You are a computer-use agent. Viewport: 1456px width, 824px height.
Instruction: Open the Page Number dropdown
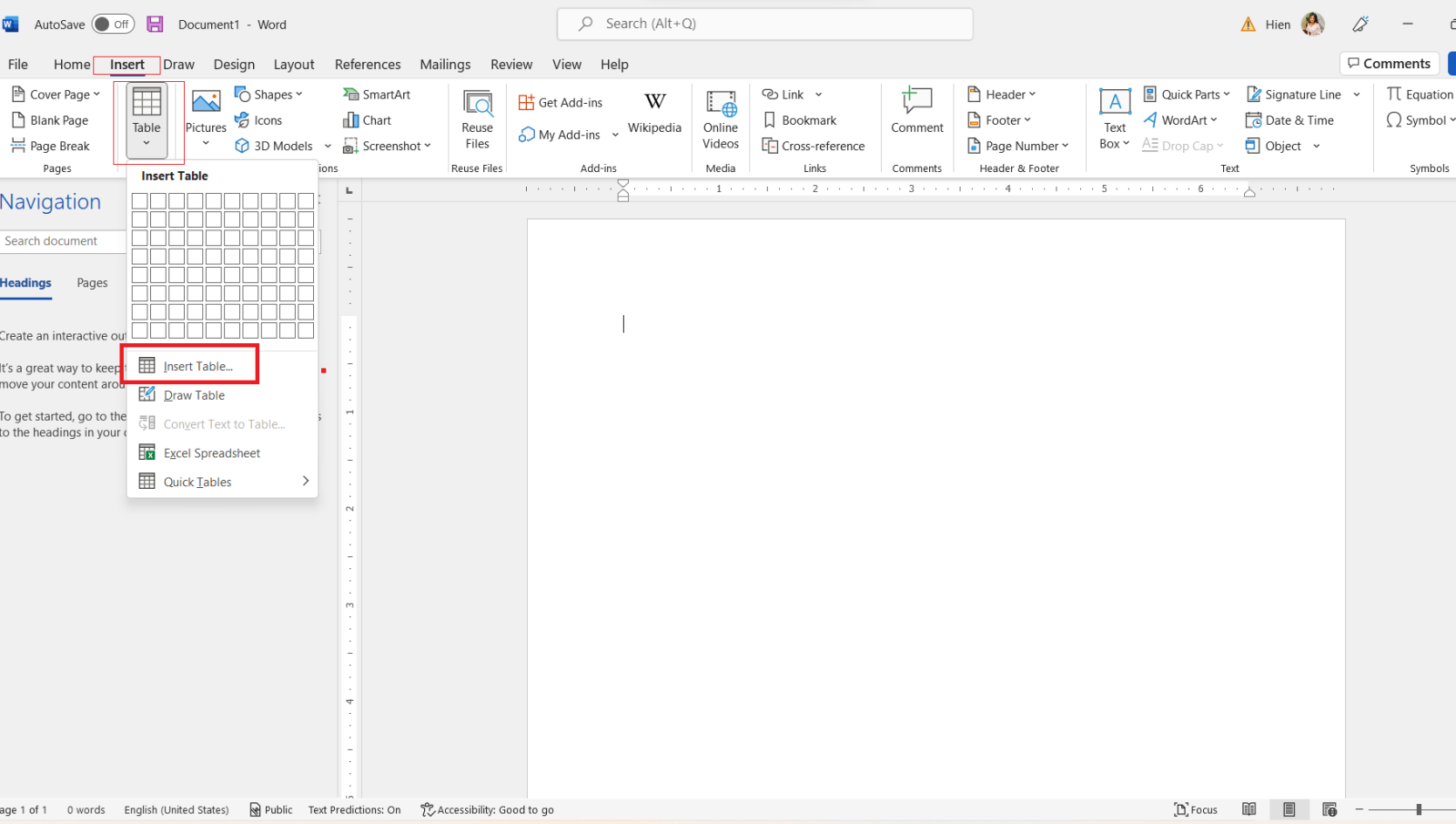click(x=1018, y=146)
